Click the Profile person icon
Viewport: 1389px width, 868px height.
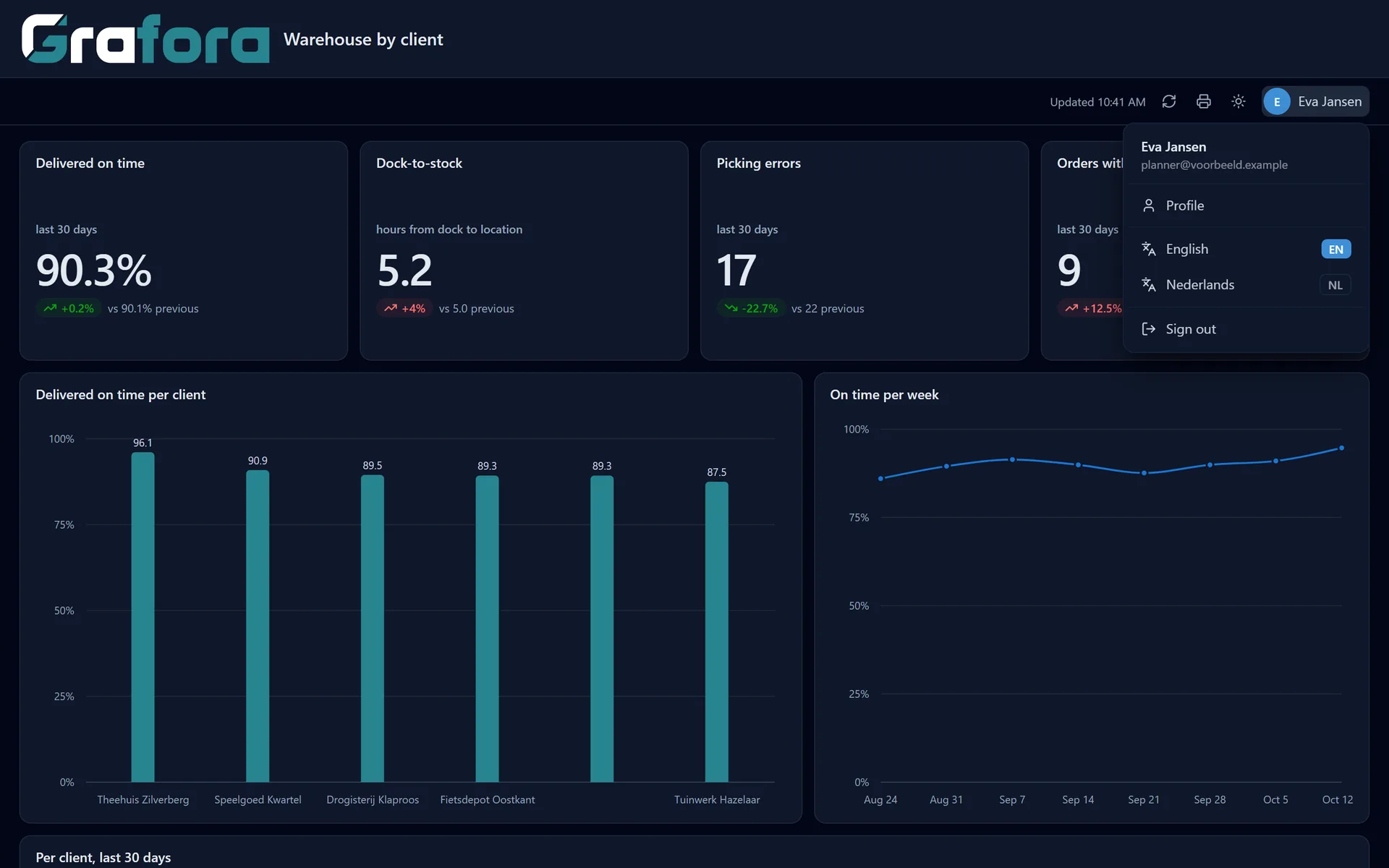coord(1148,205)
